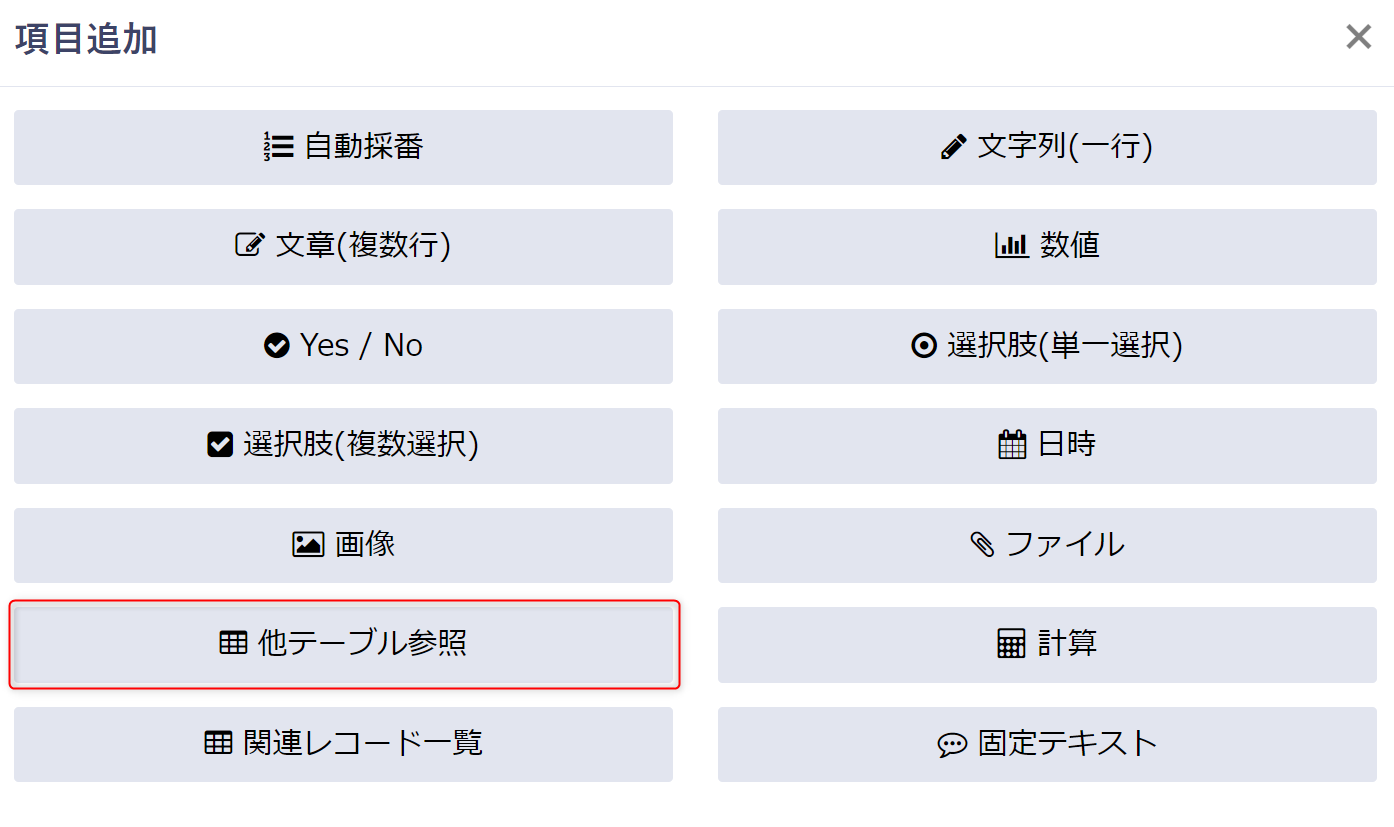Click the numbered list icon for 自動採番
This screenshot has height=827, width=1394.
(x=278, y=147)
